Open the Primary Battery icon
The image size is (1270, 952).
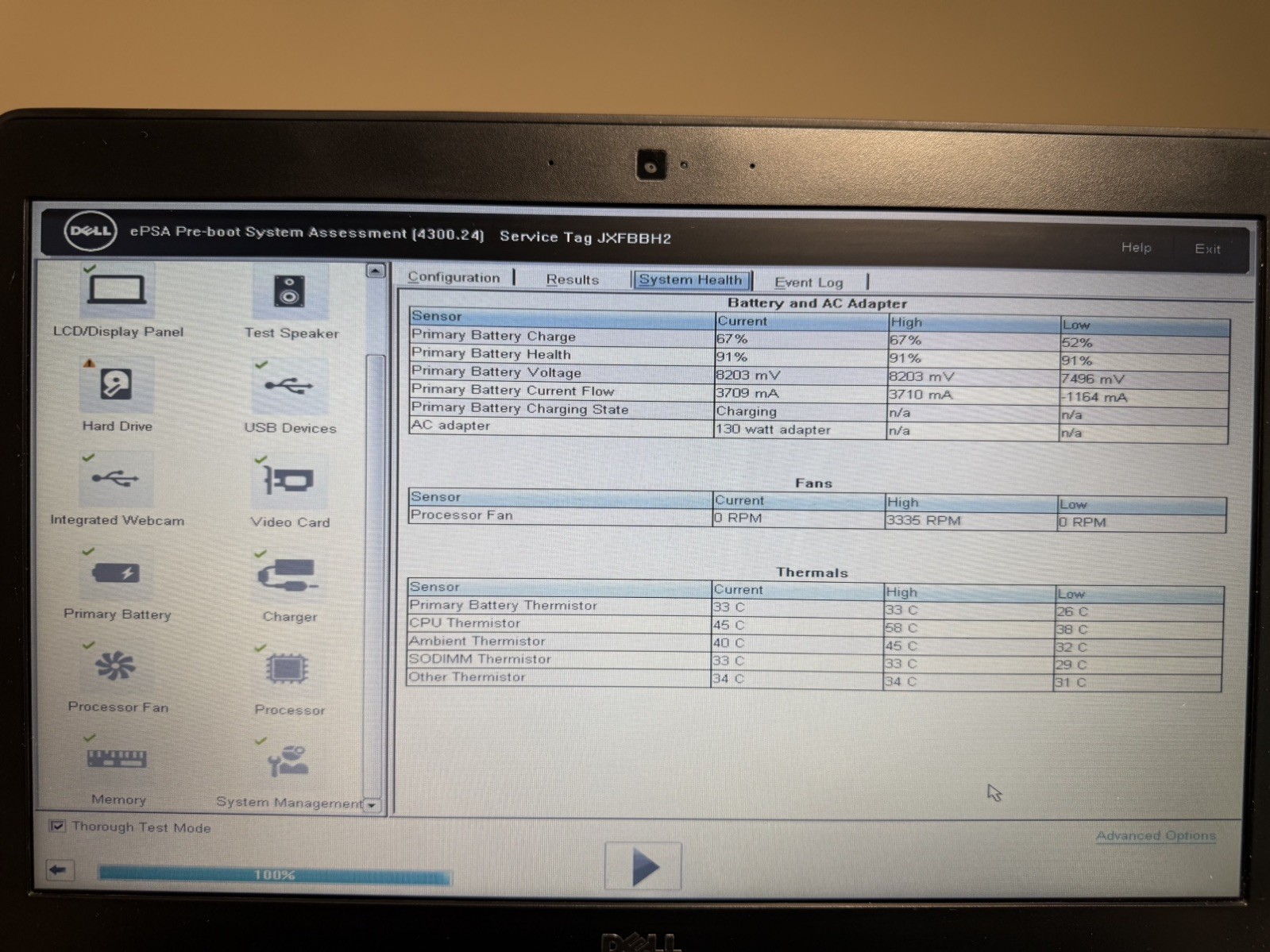(116, 572)
